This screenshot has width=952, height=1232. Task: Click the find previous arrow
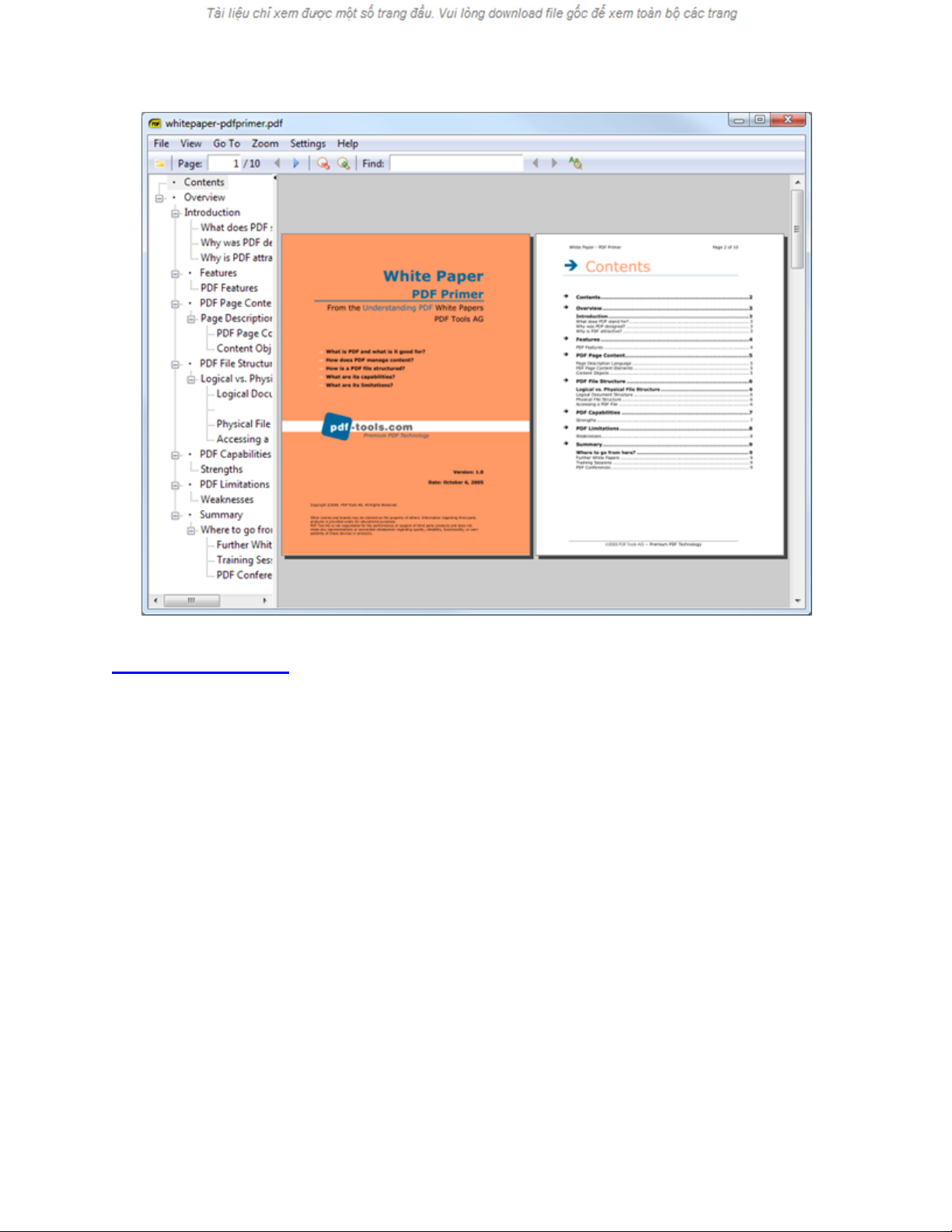(535, 163)
